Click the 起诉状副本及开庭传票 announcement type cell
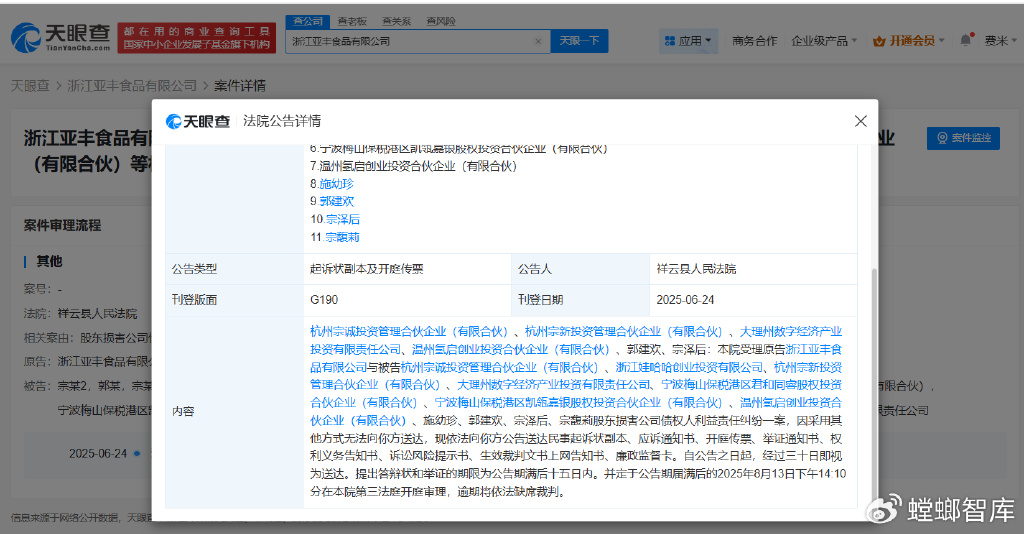This screenshot has width=1024, height=534. 407,269
